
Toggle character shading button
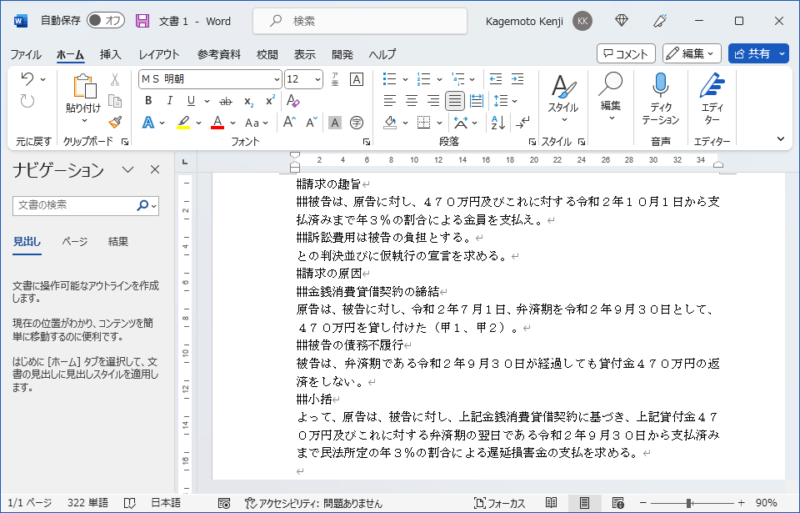point(335,123)
